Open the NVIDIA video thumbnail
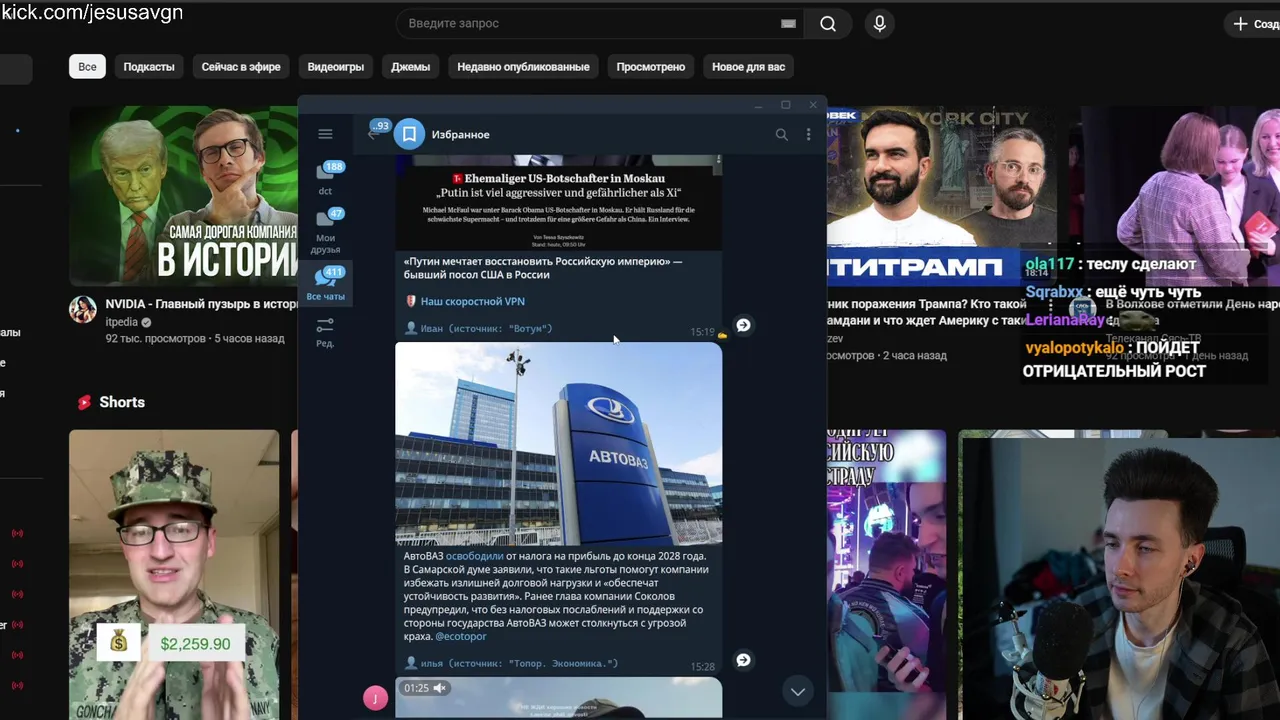This screenshot has width=1280, height=720. point(183,195)
